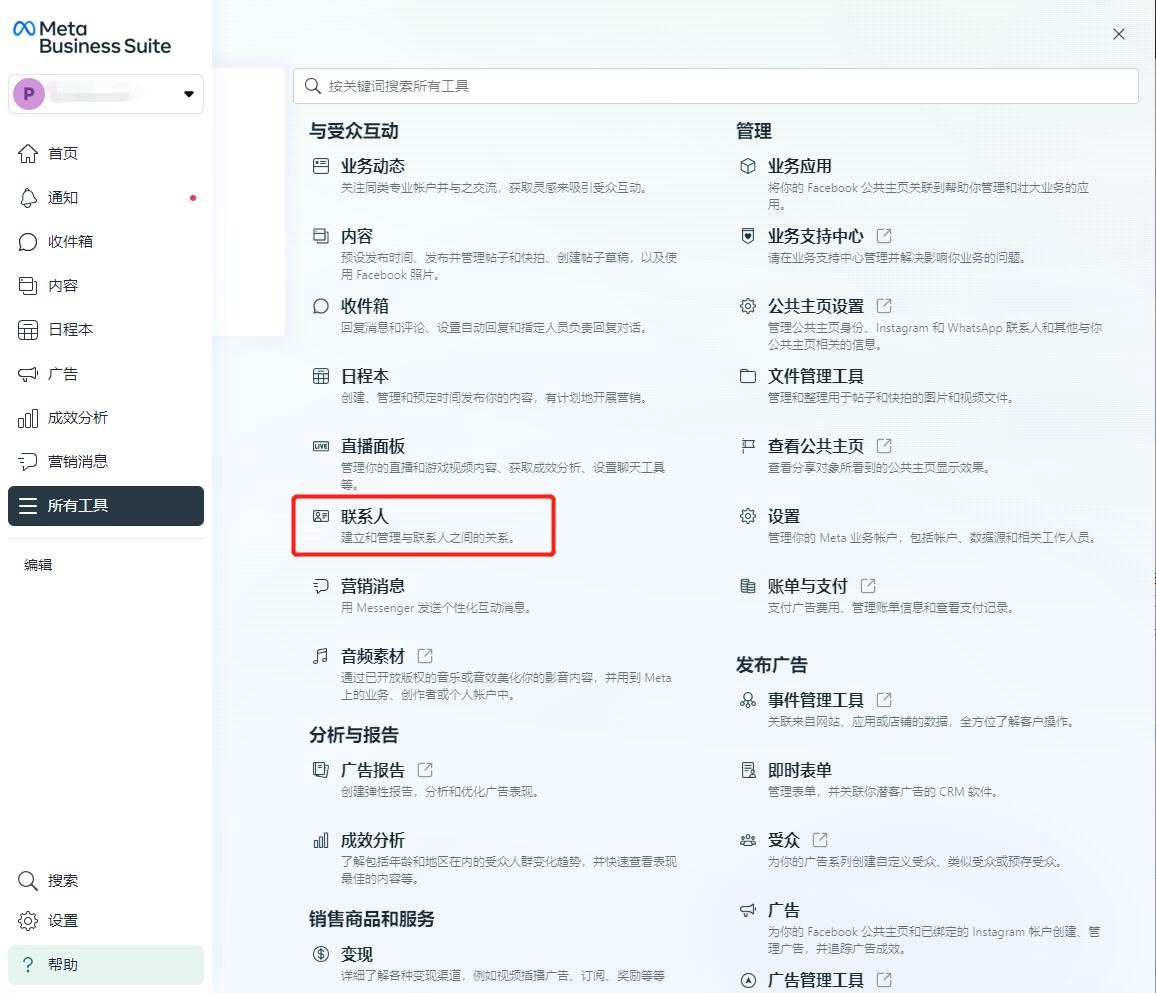The image size is (1156, 993).
Task: Open 通知 in the left sidebar
Action: click(x=63, y=198)
